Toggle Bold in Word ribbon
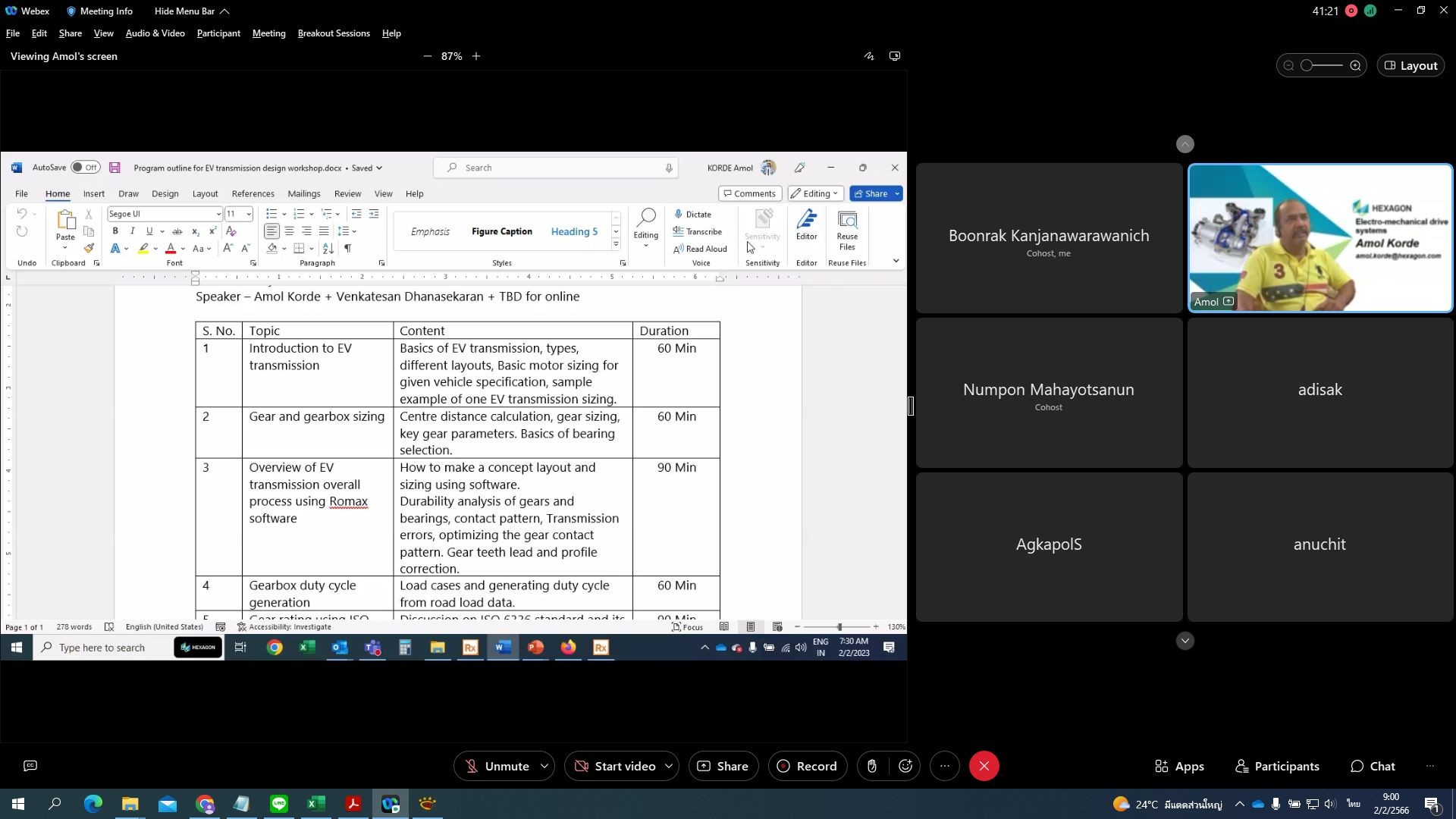 click(x=115, y=231)
